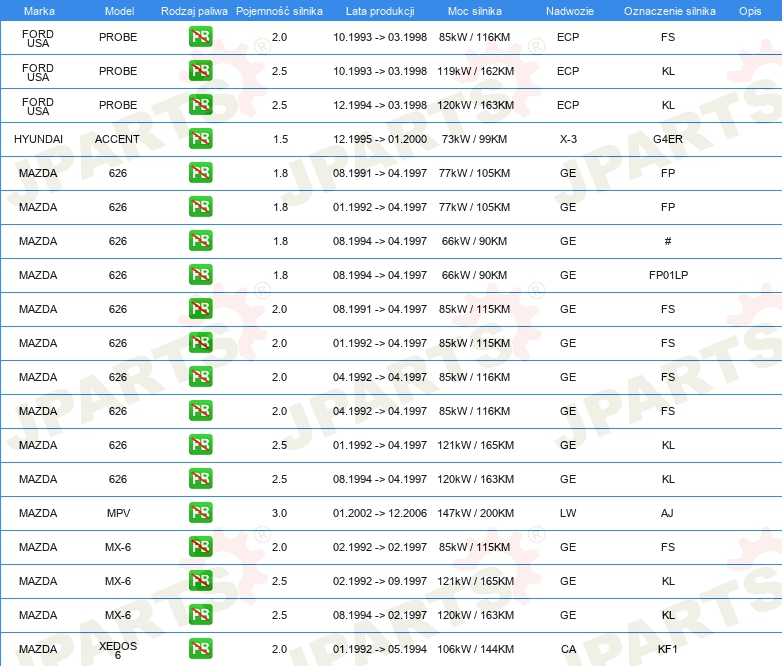Screen dimensions: 782x666
Task: Click the Marka column header
Action: click(x=39, y=11)
